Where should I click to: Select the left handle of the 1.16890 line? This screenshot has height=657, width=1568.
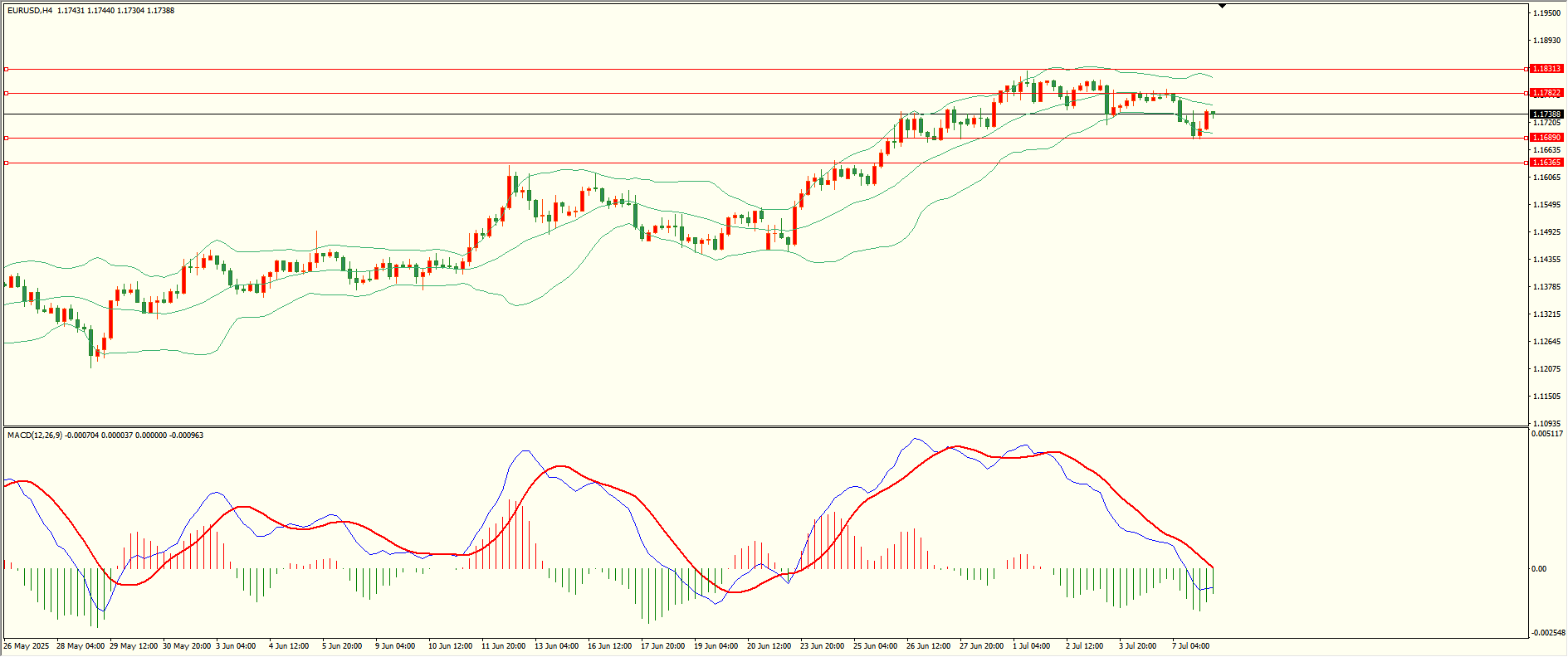(x=6, y=138)
